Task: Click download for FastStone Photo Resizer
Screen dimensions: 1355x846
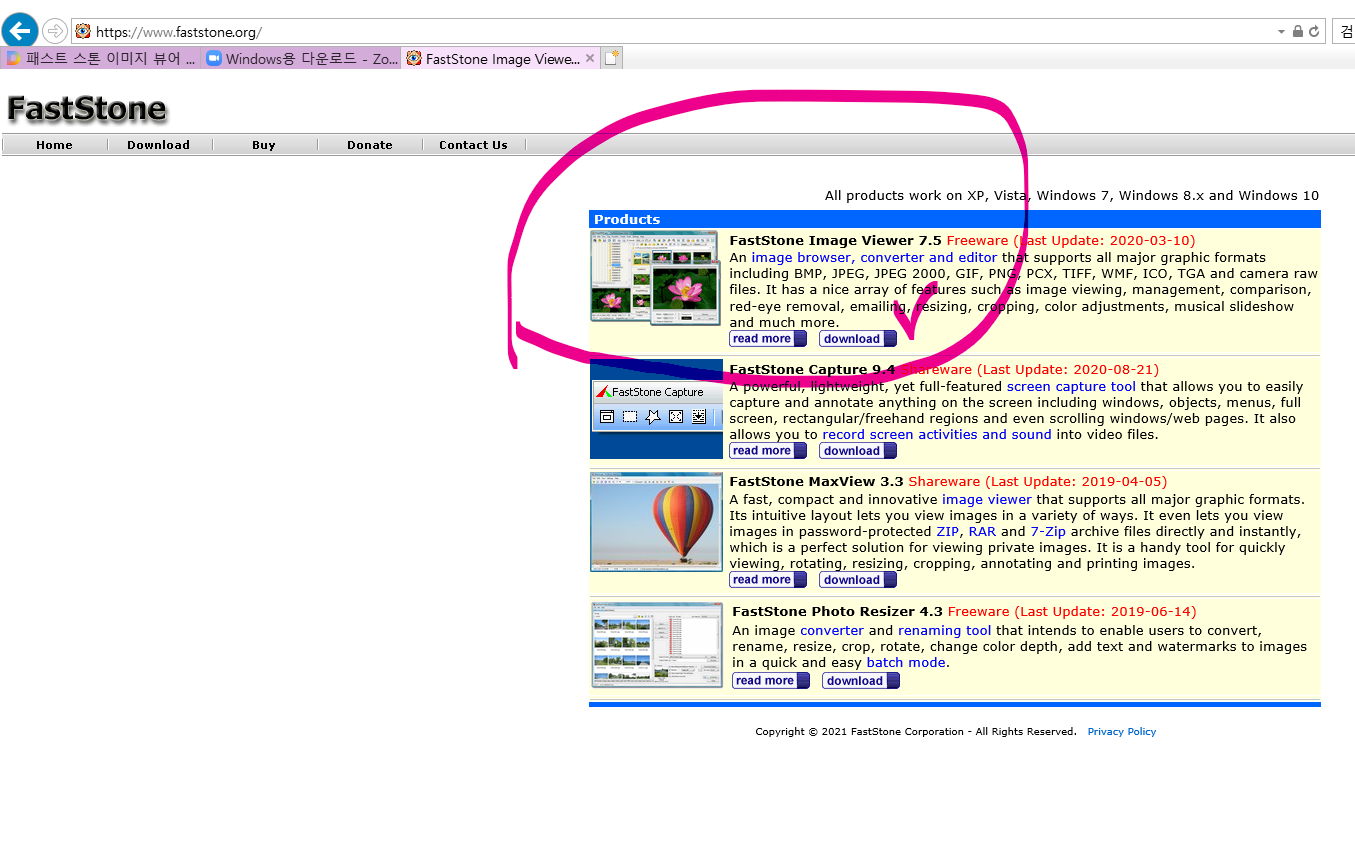Action: point(860,681)
